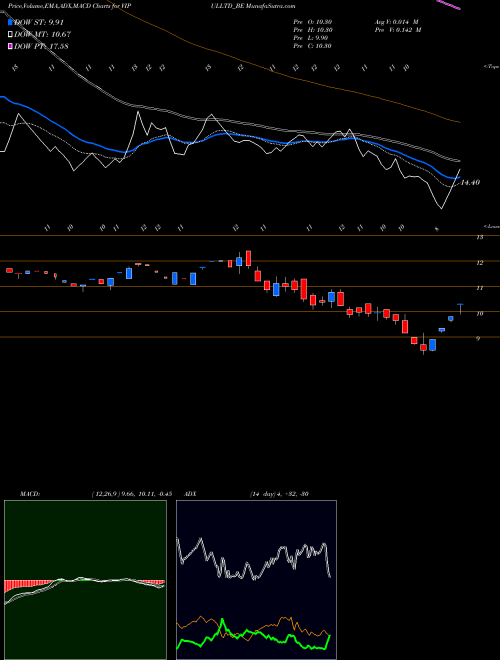Click the magenta DOW PT legend swatch
Viewport: 500px width, 660px height.
pos(10,46)
